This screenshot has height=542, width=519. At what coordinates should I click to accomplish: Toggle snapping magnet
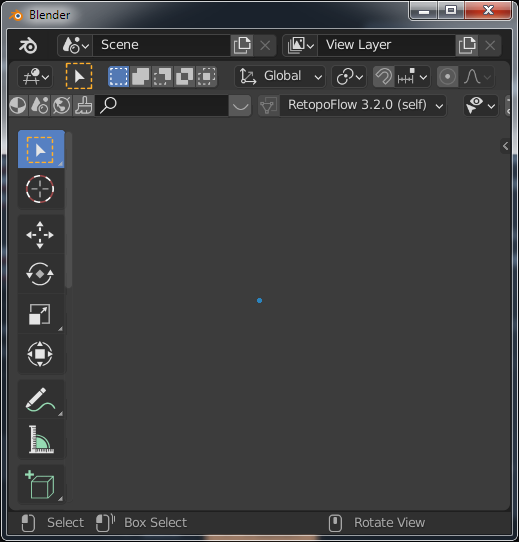click(383, 76)
